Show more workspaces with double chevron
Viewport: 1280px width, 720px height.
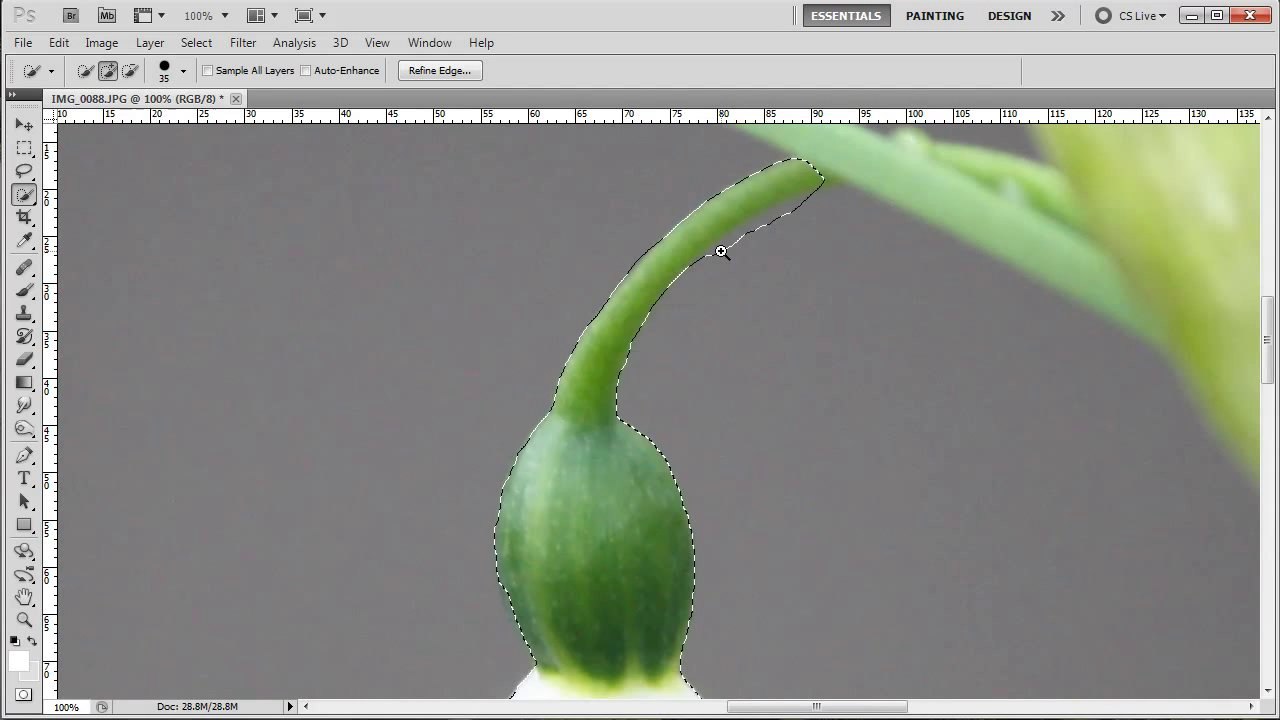pyautogui.click(x=1058, y=16)
